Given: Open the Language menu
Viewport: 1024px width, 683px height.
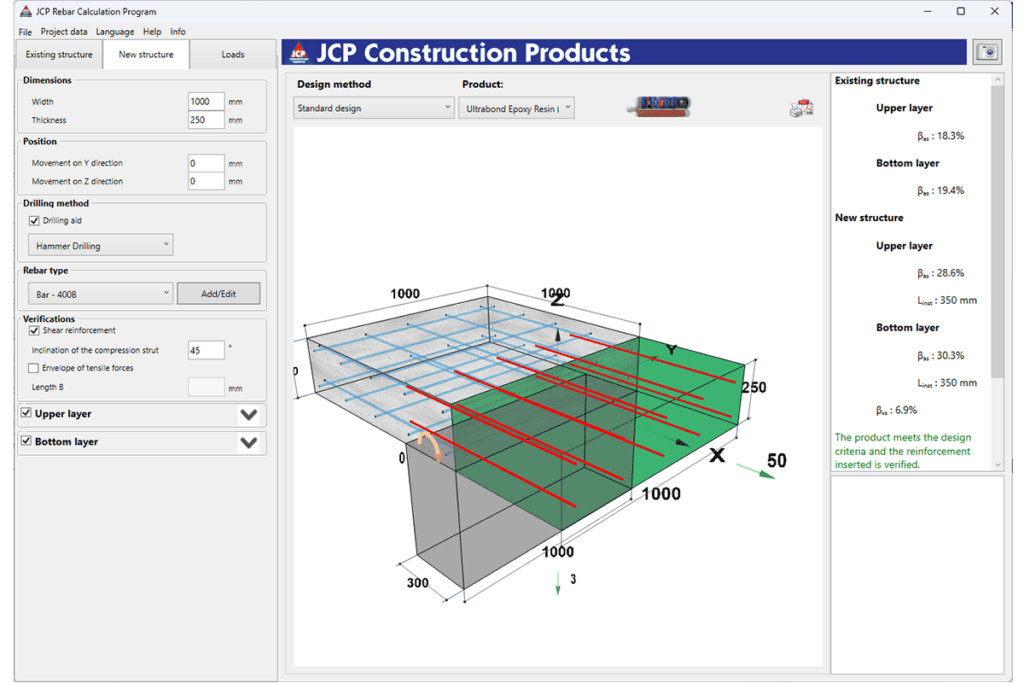Looking at the screenshot, I should [115, 31].
